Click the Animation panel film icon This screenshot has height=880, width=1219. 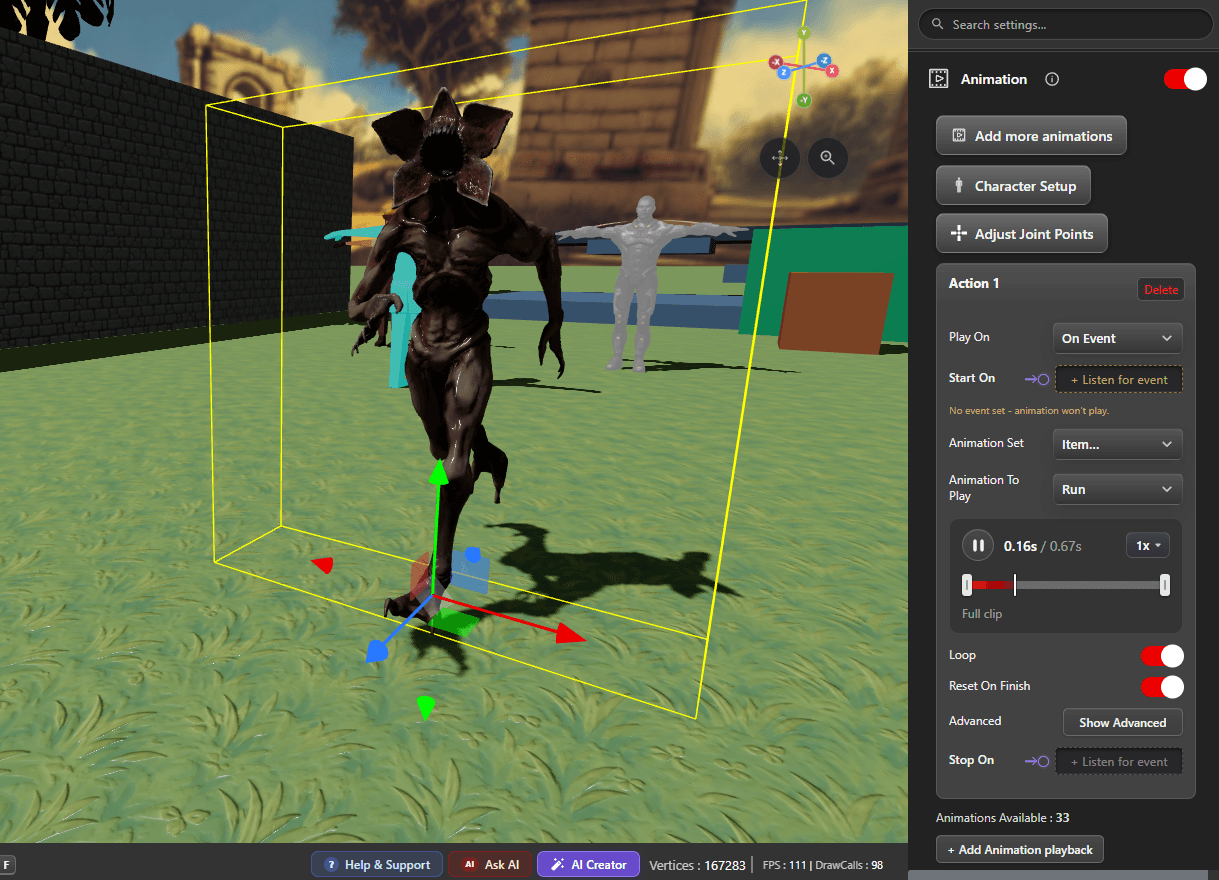point(938,79)
